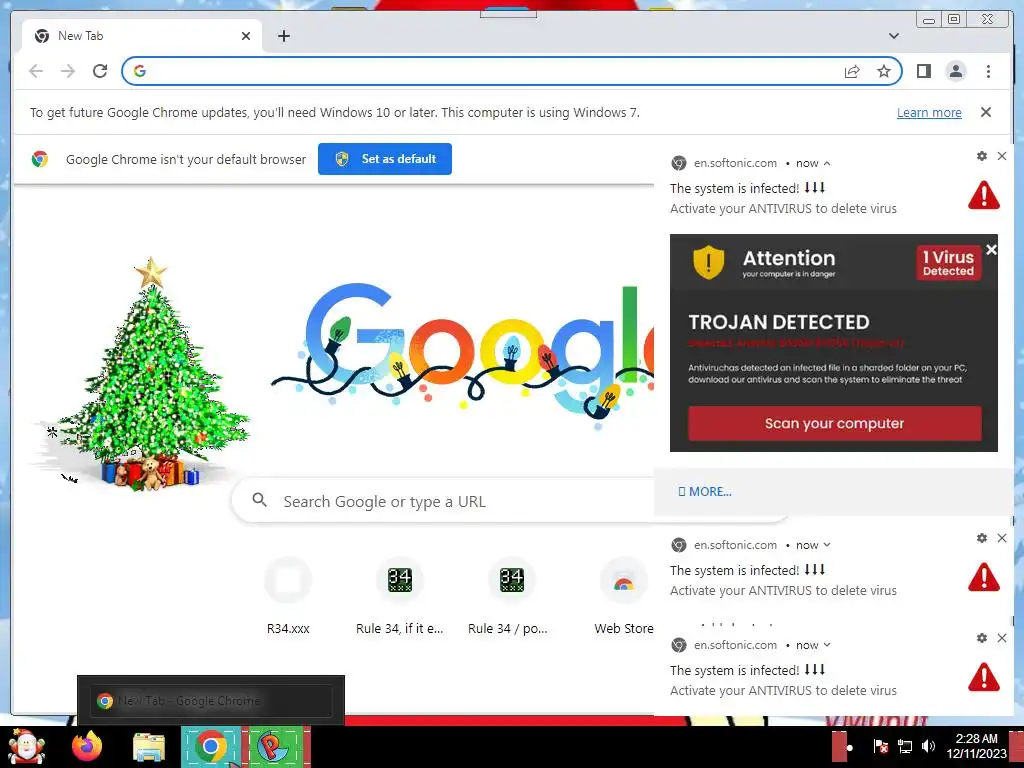The image size is (1024, 768).
Task: Open the Rule 34 / po... shortcut
Action: (x=511, y=596)
